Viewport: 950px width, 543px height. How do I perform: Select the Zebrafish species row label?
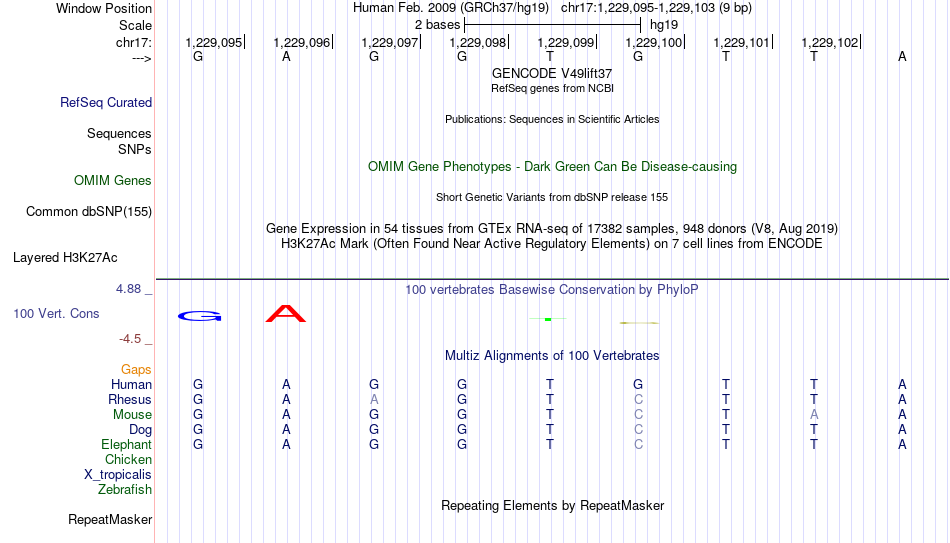125,489
